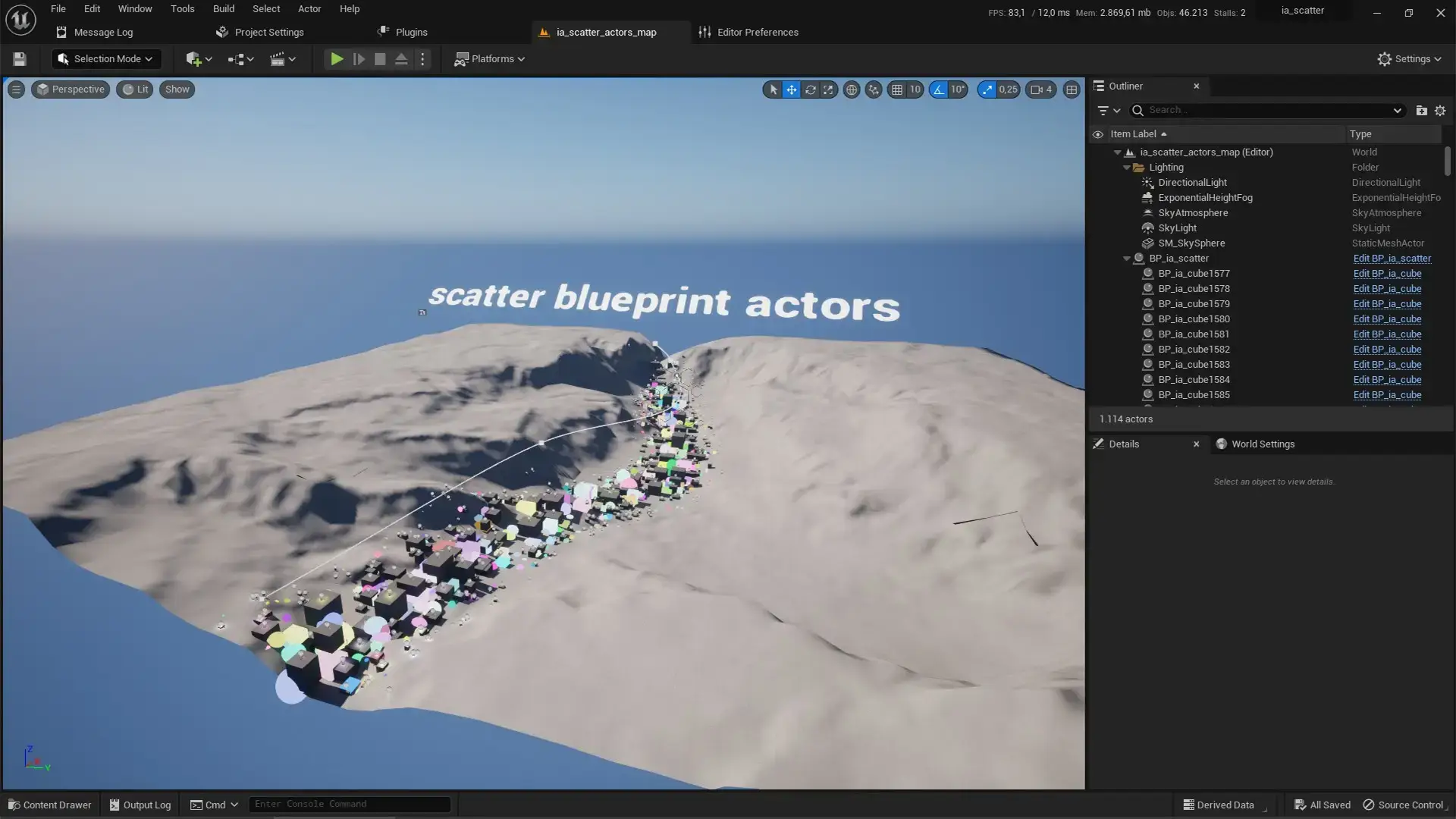This screenshot has height=819, width=1456.
Task: Click the green Play button
Action: [337, 59]
